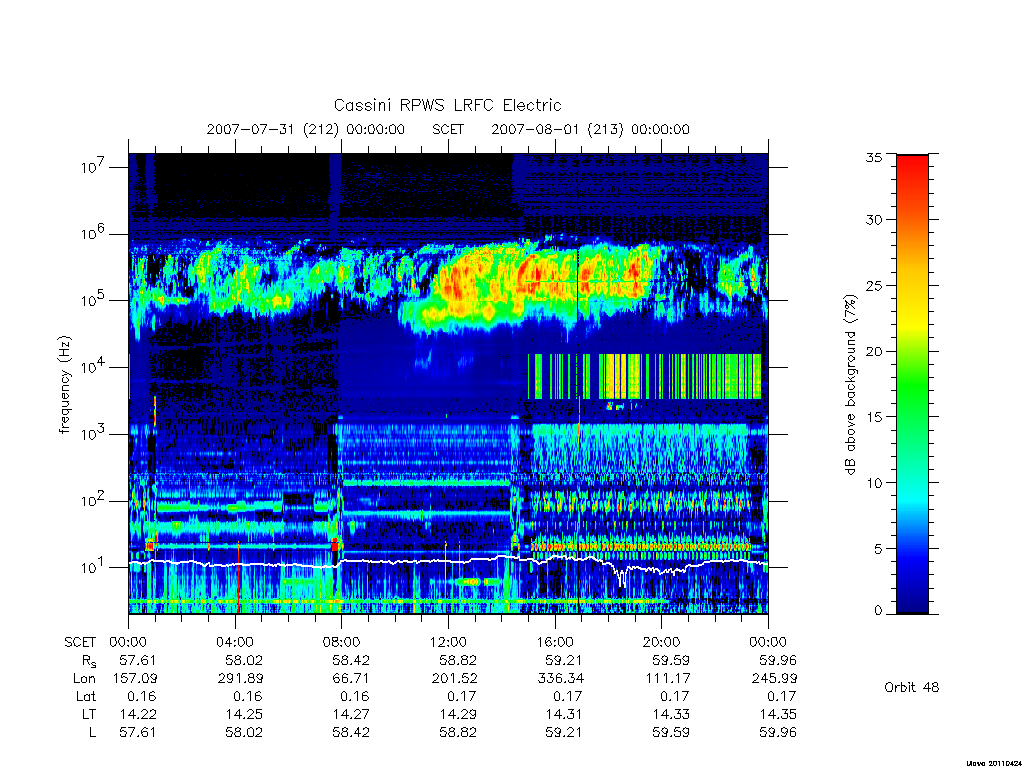Click the LT value '14.31'
Screen dimensions: 1024x768
pyautogui.click(x=564, y=714)
